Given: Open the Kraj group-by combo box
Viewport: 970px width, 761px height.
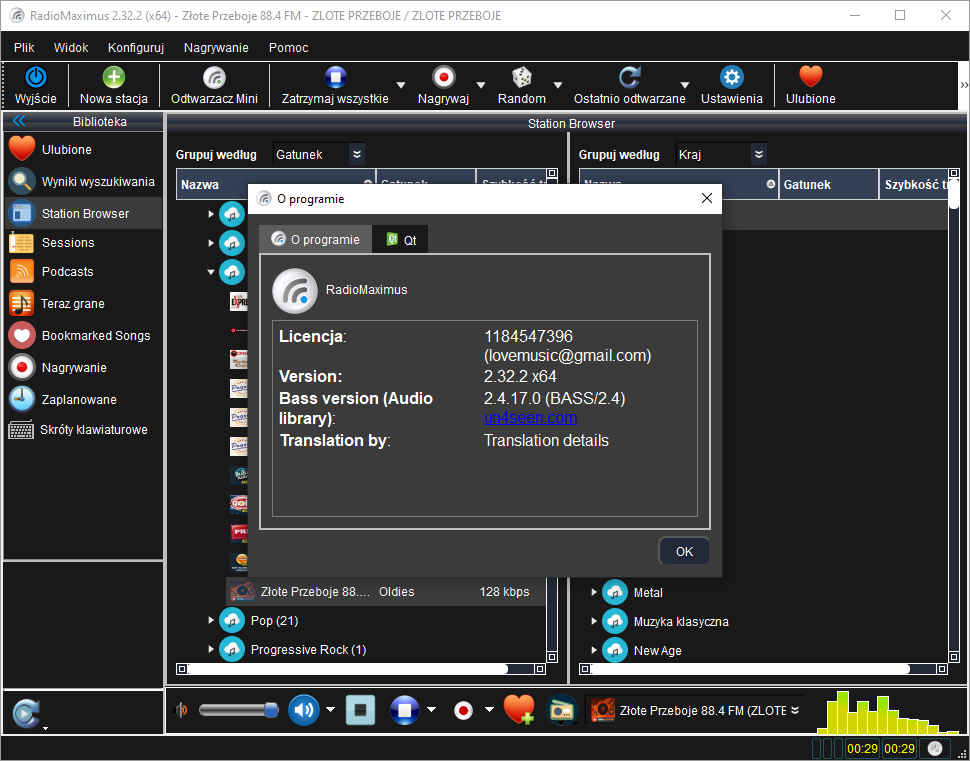Looking at the screenshot, I should tap(721, 155).
